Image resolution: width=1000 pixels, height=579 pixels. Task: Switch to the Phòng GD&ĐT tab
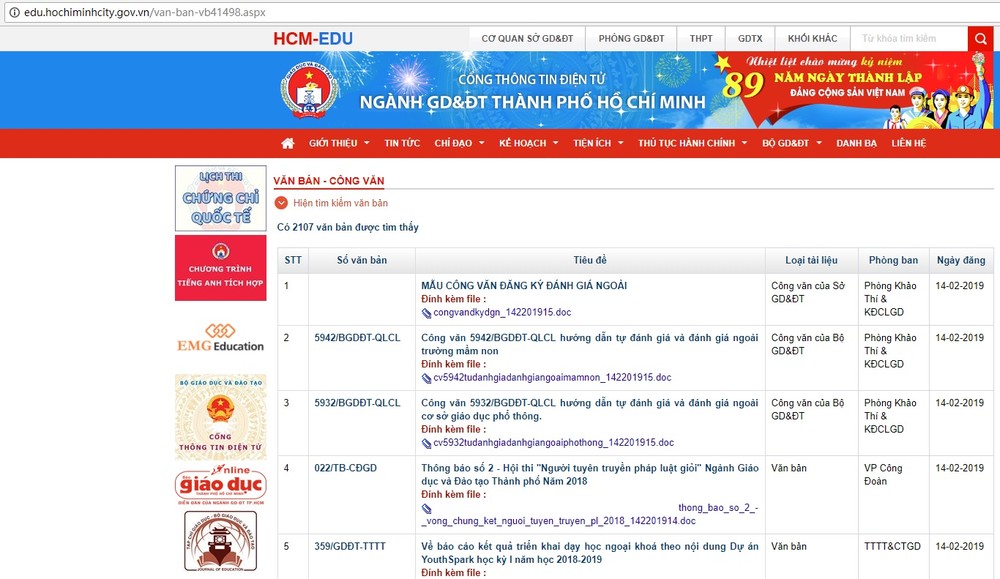[631, 39]
